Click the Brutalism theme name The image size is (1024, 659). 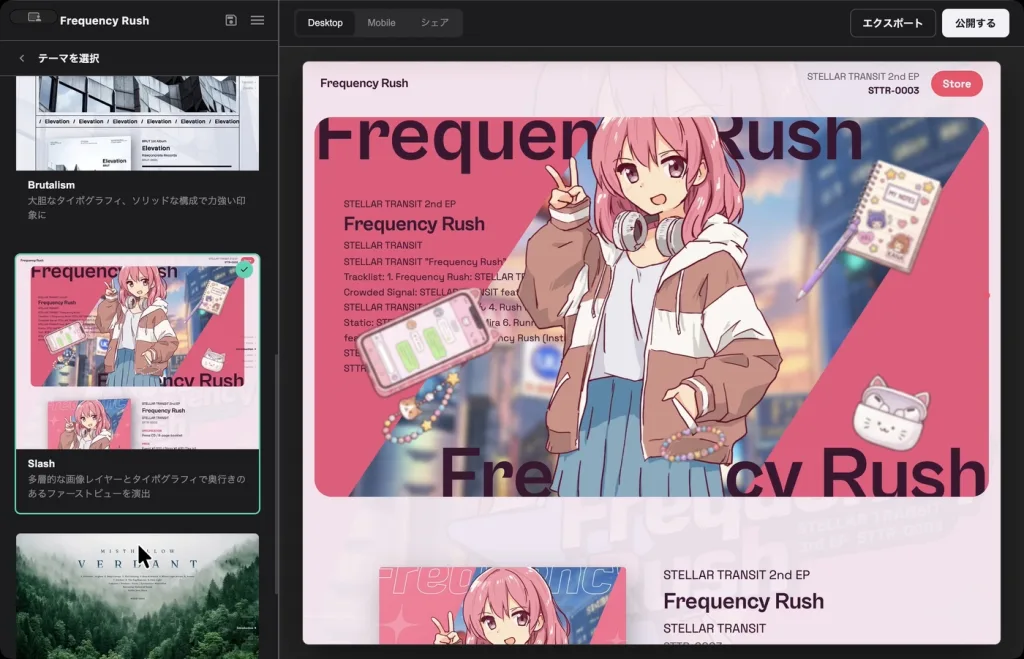[51, 185]
